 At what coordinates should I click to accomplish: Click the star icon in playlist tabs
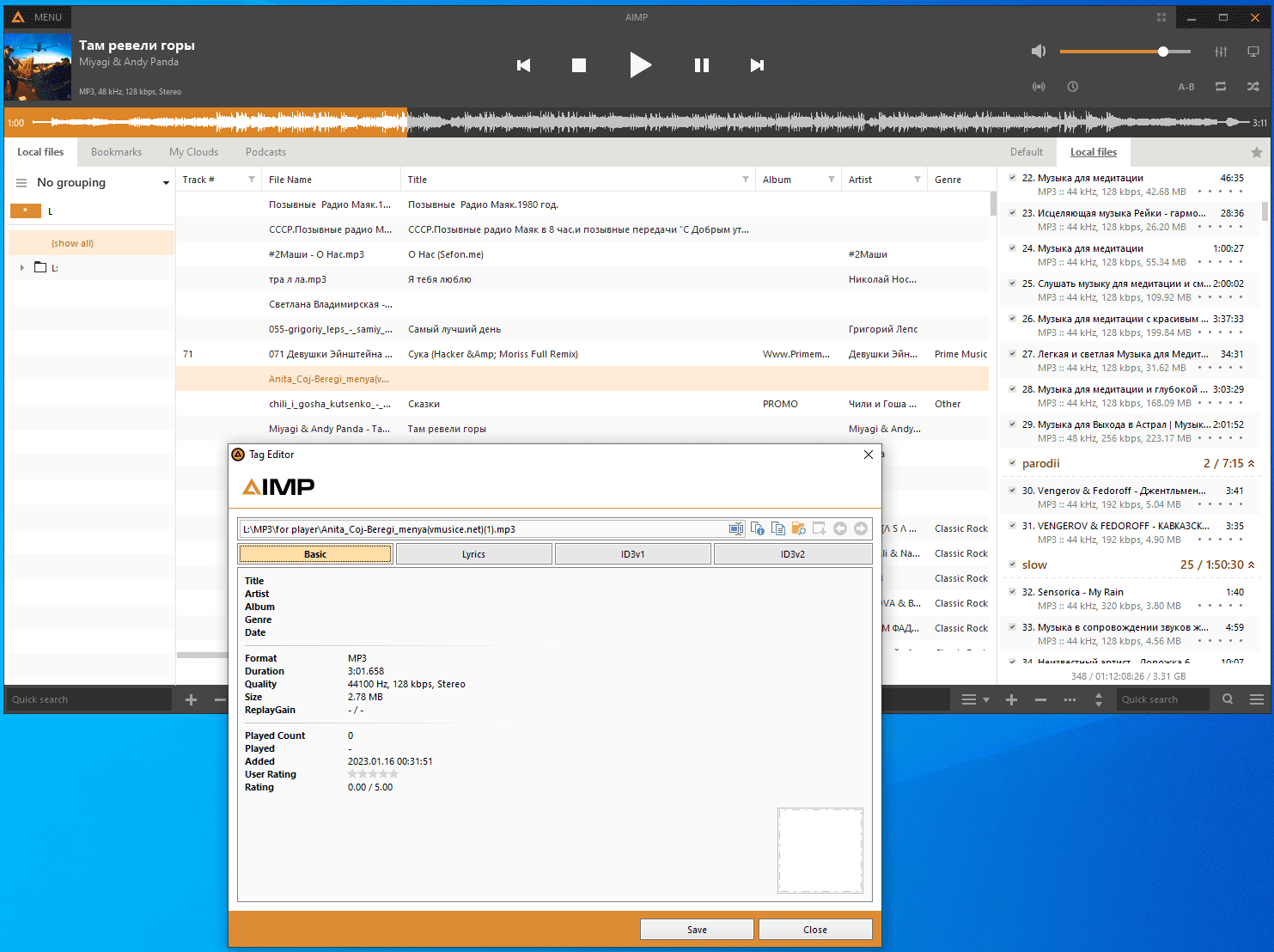(x=1256, y=152)
